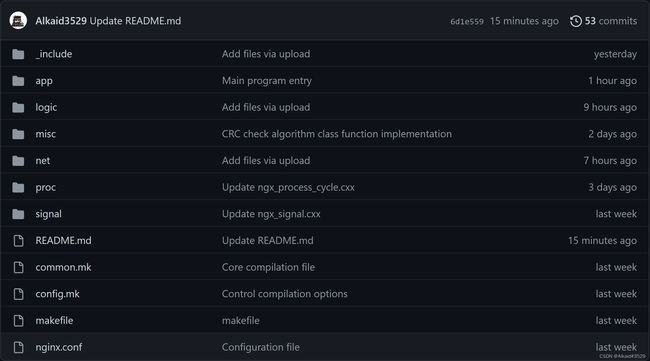This screenshot has width=650, height=361.
Task: Open the commit history clock icon
Action: point(576,21)
